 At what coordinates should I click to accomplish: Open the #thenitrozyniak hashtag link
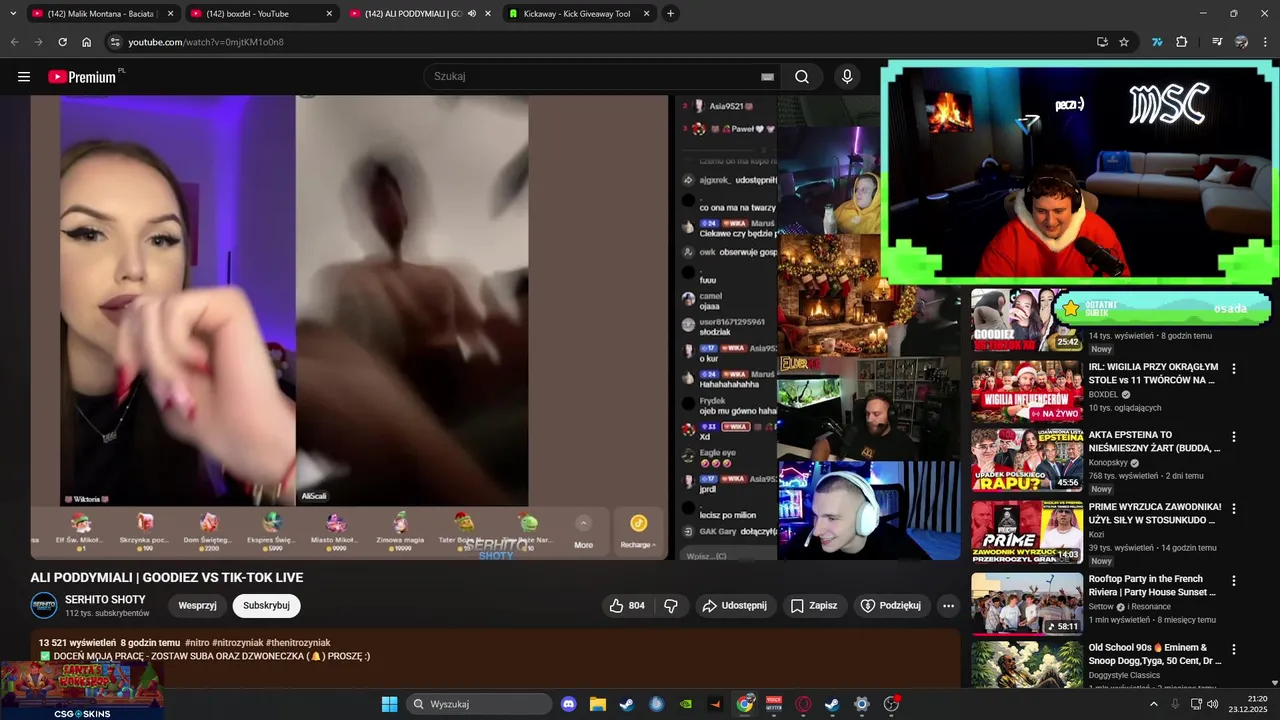click(x=298, y=643)
